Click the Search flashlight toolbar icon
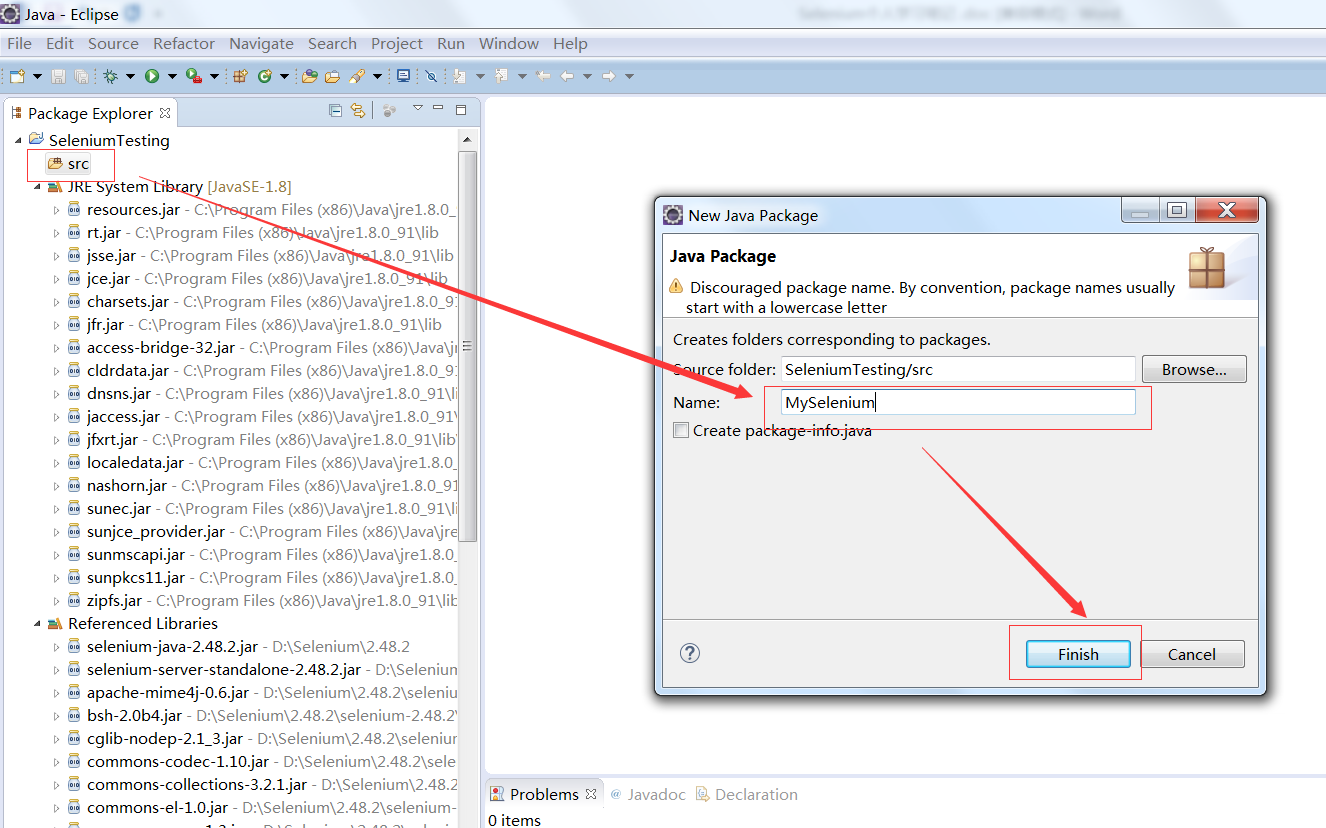The image size is (1326, 828). coord(357,76)
